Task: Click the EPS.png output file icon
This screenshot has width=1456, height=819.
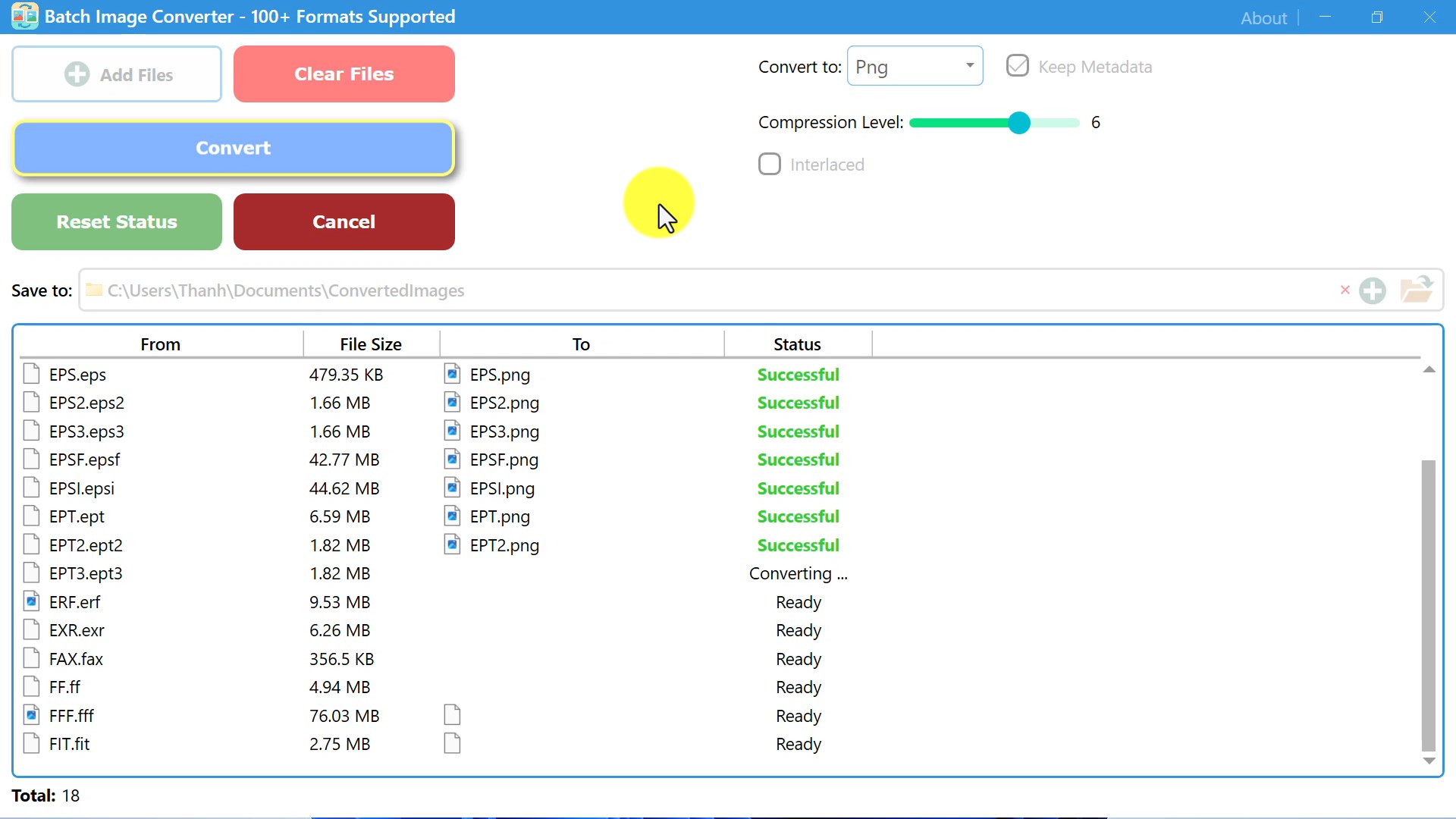Action: (x=452, y=374)
